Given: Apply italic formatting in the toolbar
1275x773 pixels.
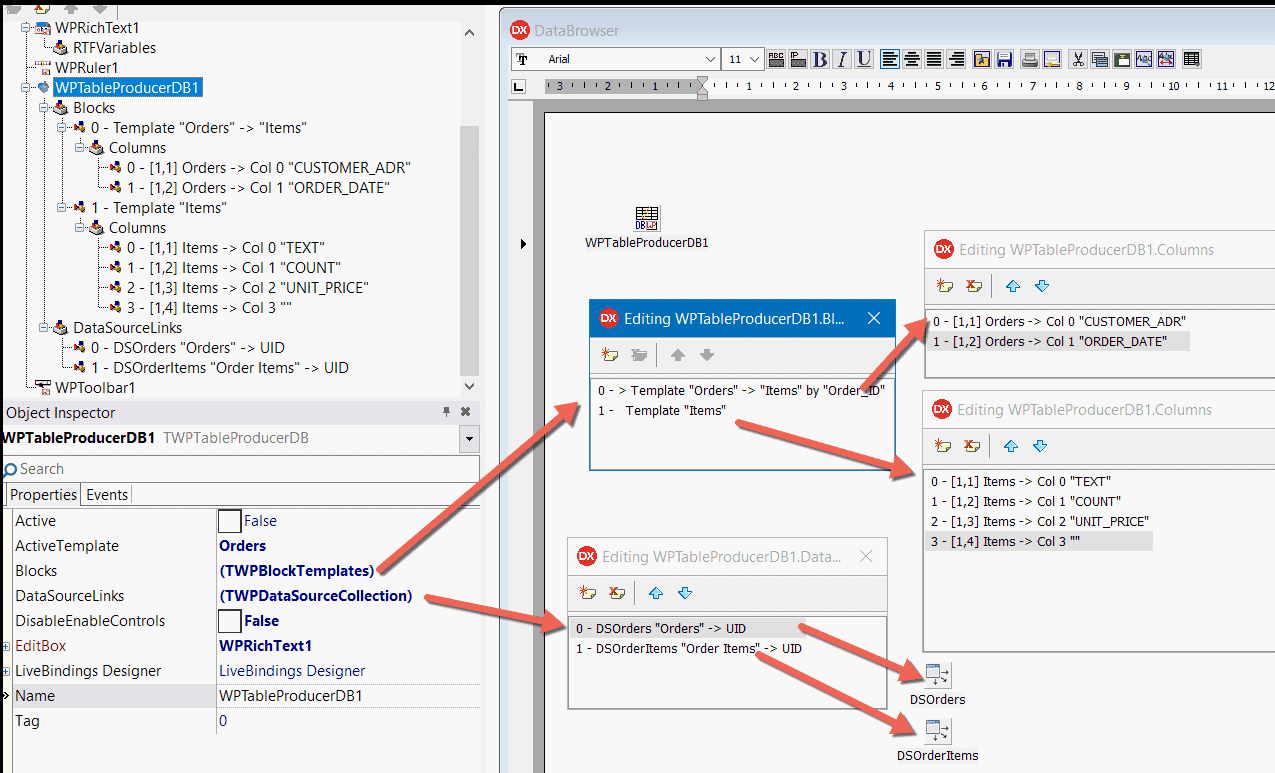Looking at the screenshot, I should [842, 59].
